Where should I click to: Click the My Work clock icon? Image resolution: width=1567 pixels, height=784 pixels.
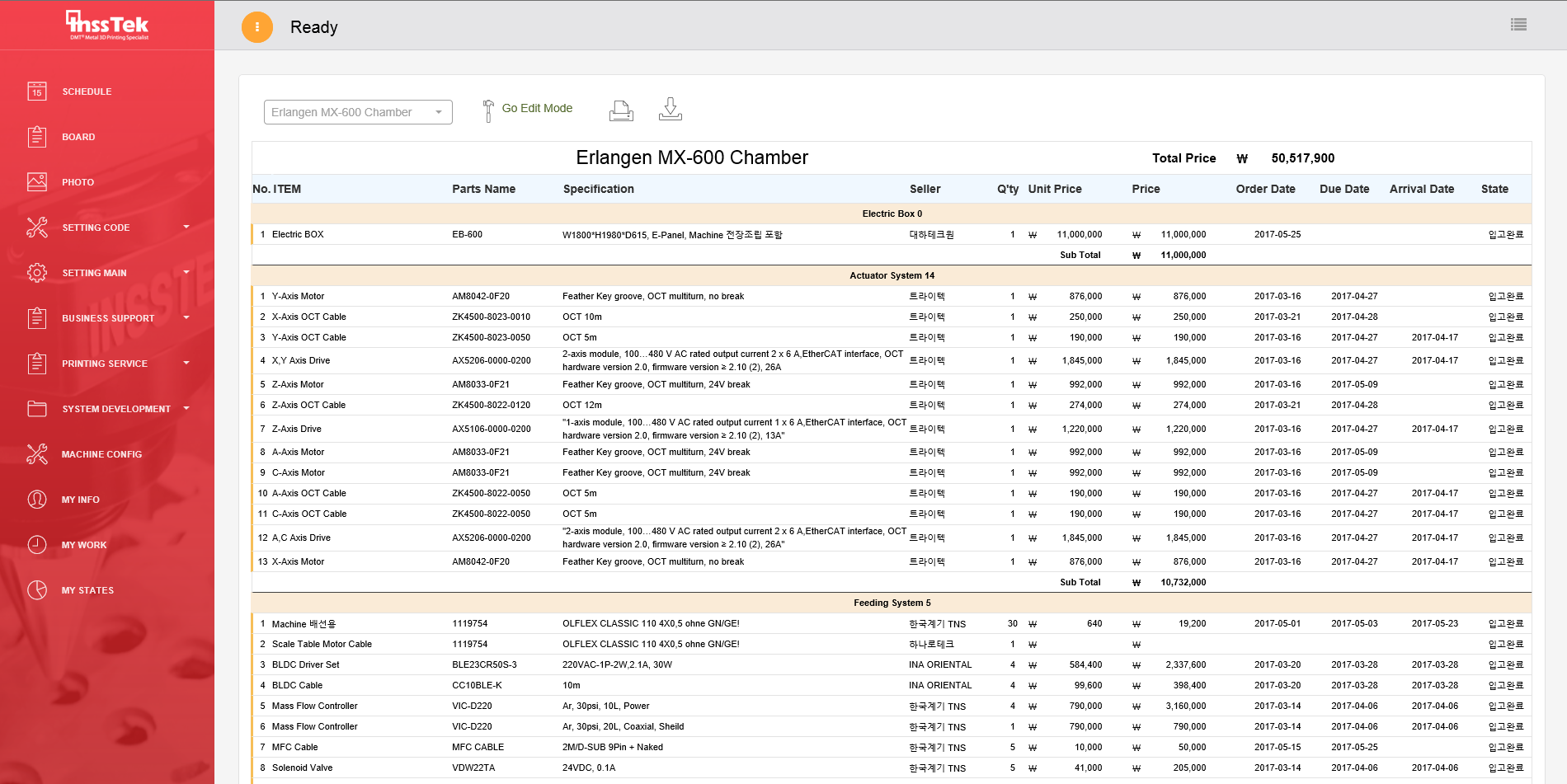click(37, 545)
